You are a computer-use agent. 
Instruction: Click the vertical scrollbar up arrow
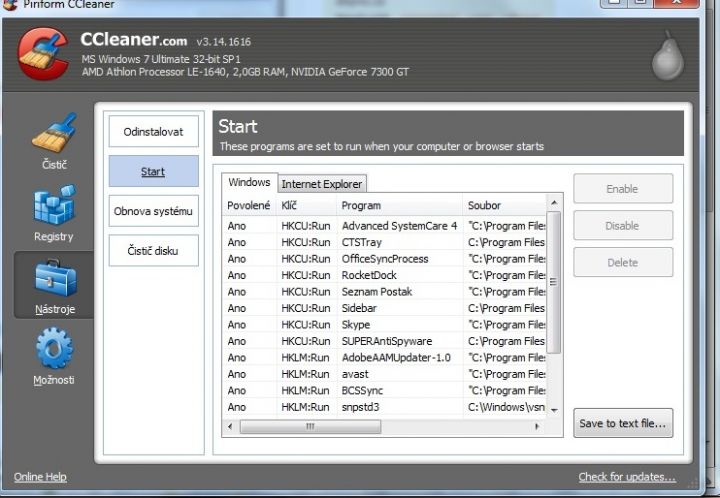pyautogui.click(x=554, y=202)
